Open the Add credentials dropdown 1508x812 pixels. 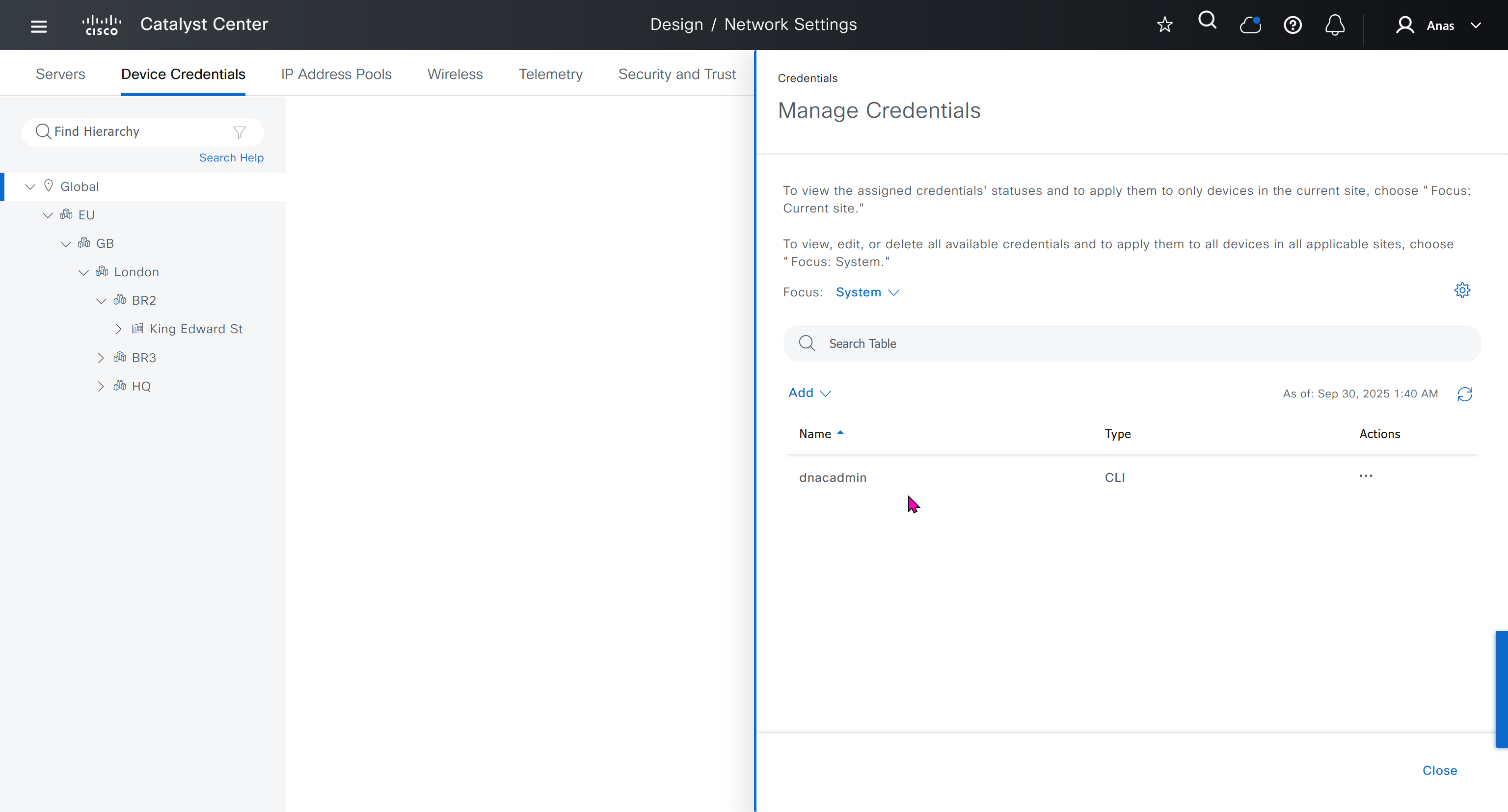point(809,393)
